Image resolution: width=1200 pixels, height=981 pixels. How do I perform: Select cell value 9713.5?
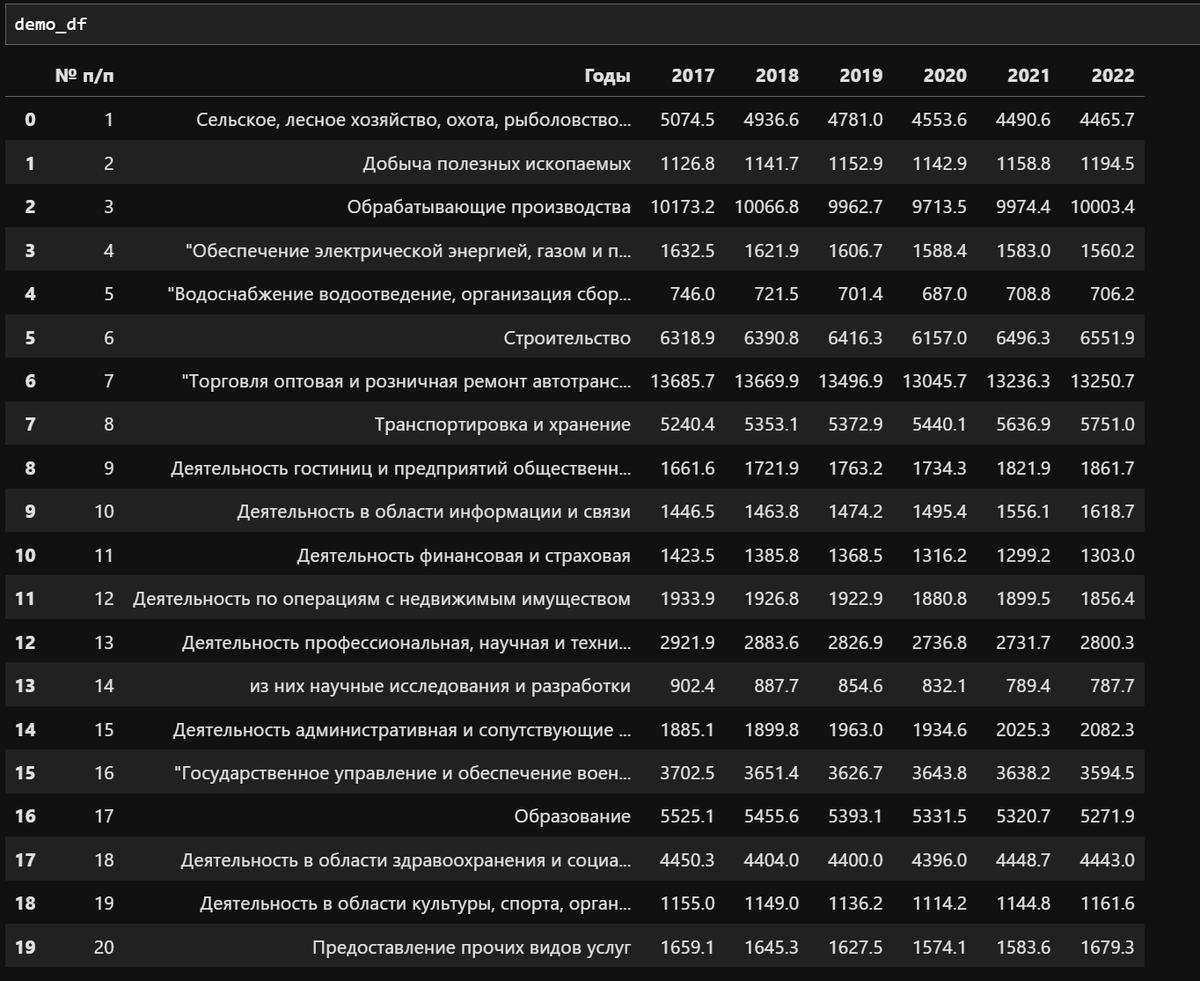[940, 207]
